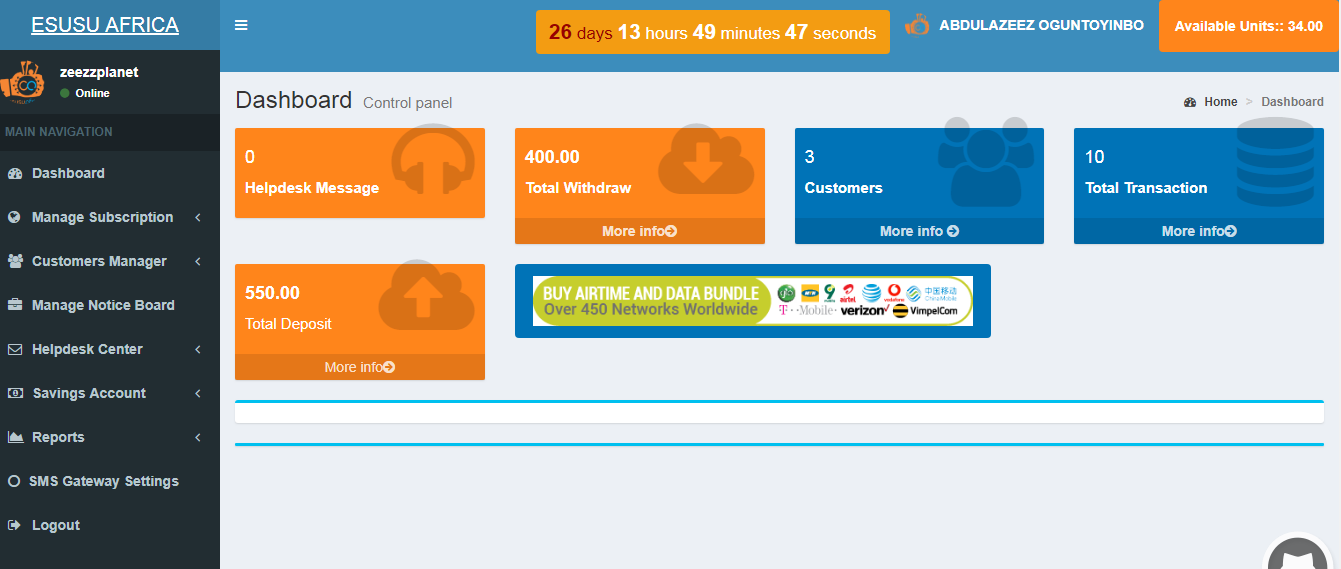The height and width of the screenshot is (569, 1341).
Task: Click the Helpdesk Message headset icon
Action: 432,160
